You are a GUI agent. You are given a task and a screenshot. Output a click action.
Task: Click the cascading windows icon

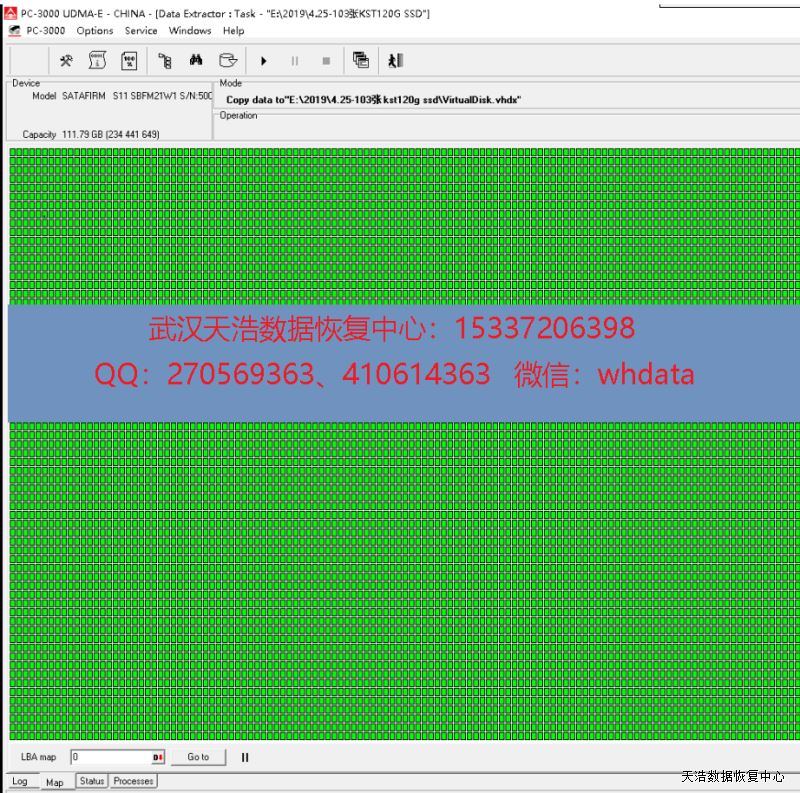[361, 61]
